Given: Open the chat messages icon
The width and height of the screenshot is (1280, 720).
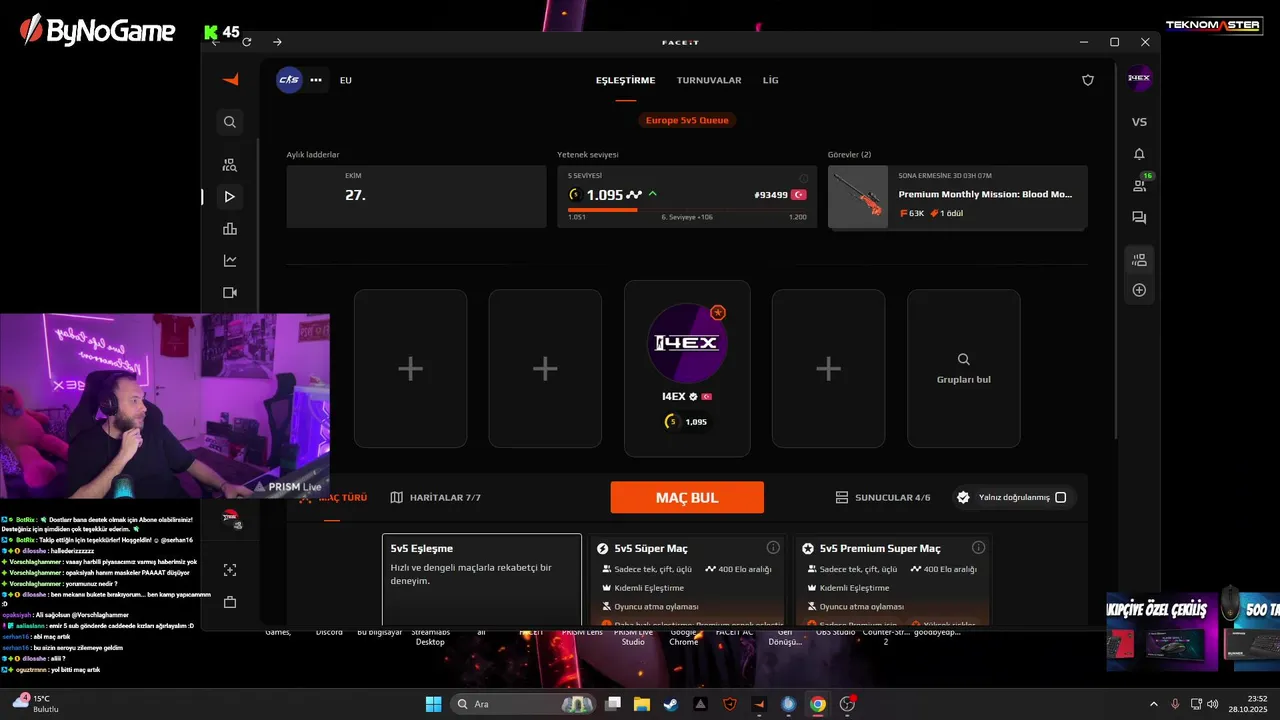Looking at the screenshot, I should pyautogui.click(x=1139, y=217).
